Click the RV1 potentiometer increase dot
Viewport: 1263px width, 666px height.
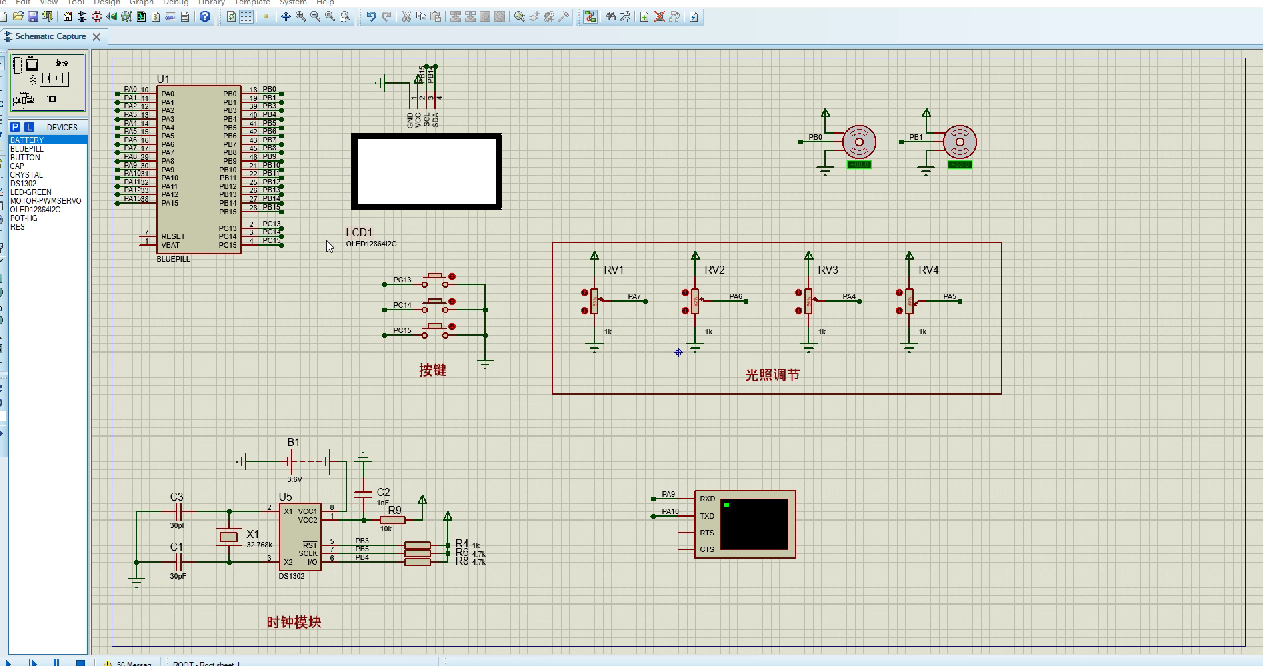point(583,292)
